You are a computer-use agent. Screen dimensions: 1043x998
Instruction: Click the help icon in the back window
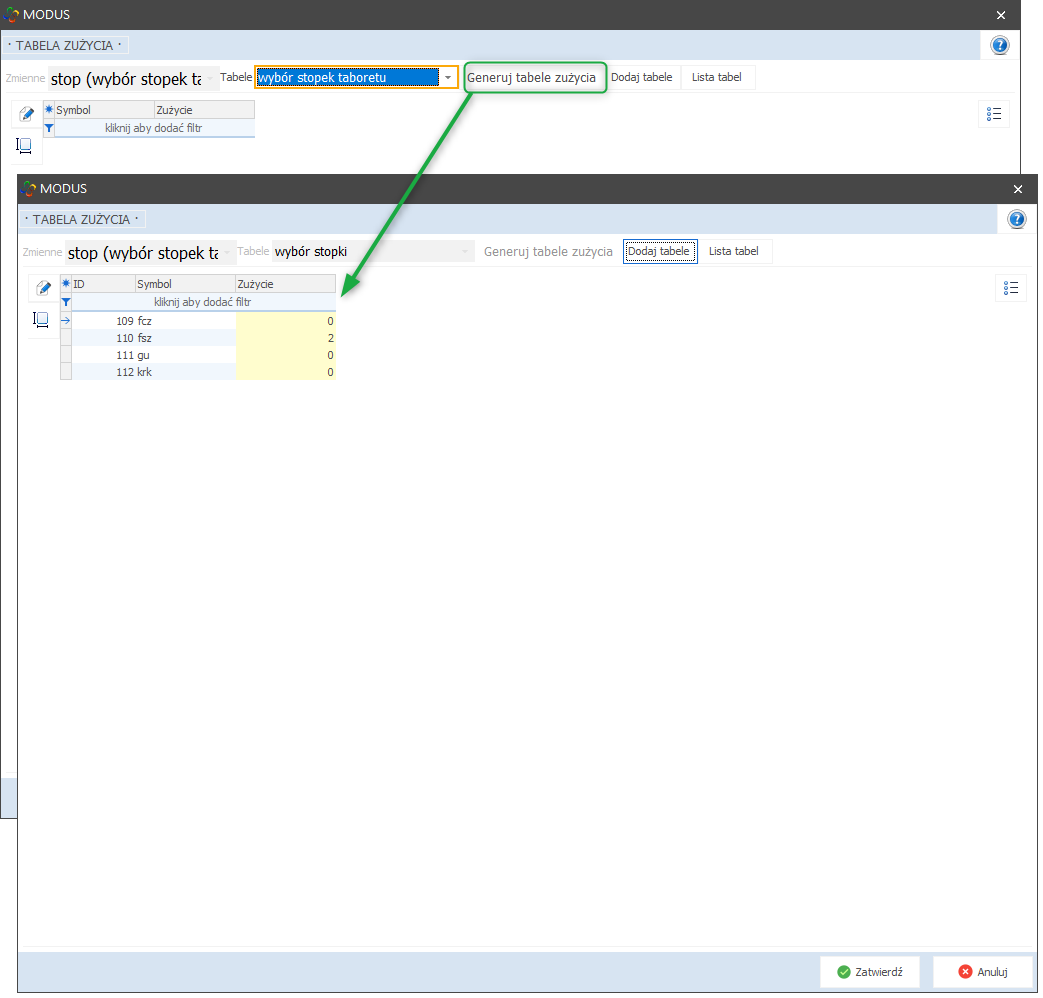[999, 45]
